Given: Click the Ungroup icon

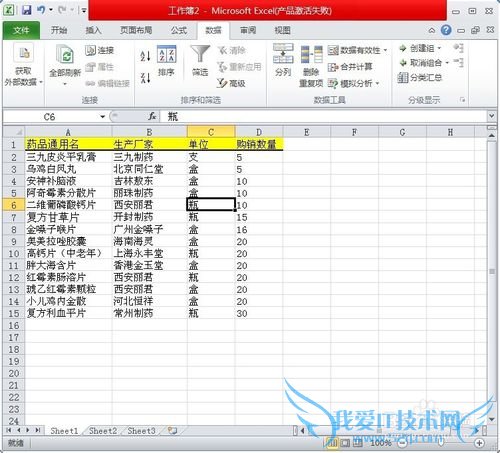Looking at the screenshot, I should coord(403,63).
